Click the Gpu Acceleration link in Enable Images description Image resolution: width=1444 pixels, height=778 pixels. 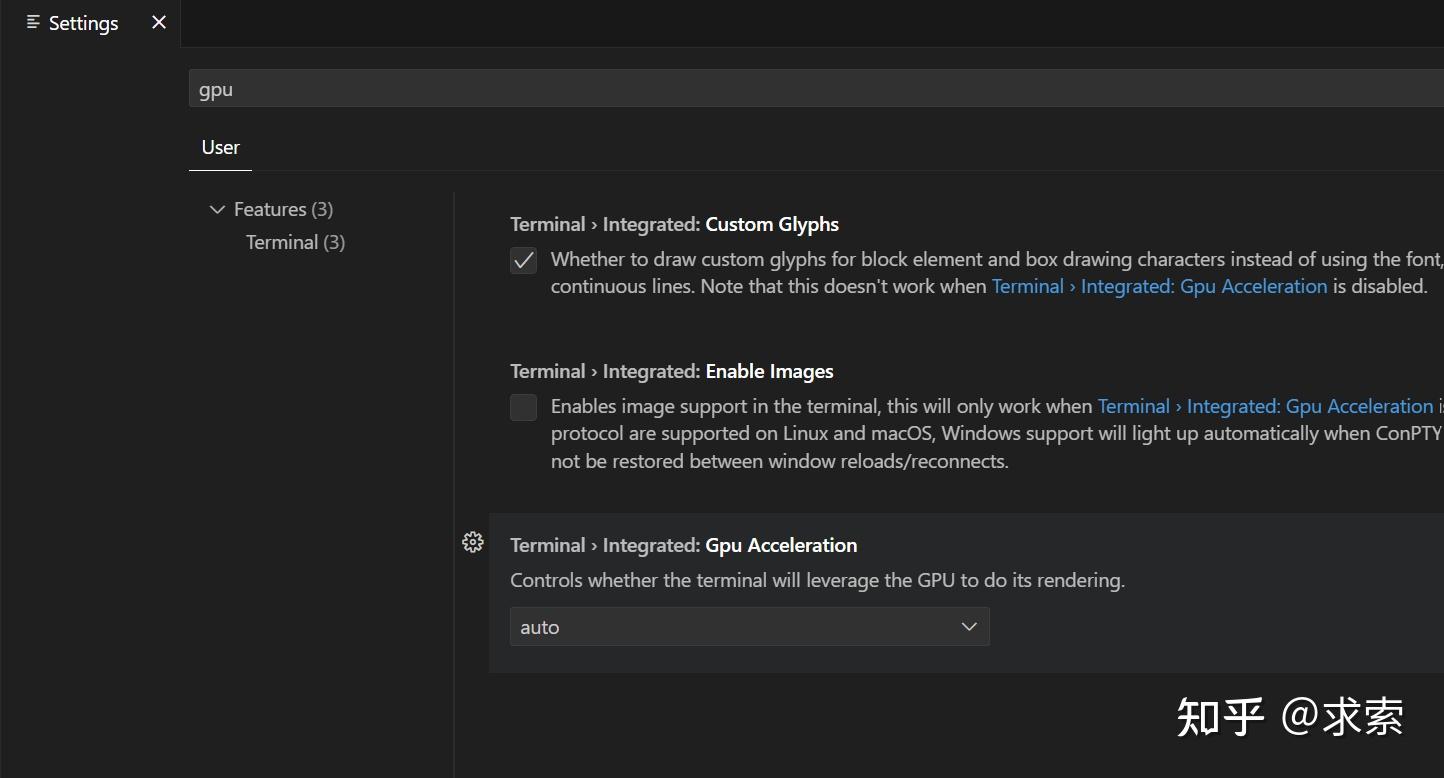coord(1267,406)
